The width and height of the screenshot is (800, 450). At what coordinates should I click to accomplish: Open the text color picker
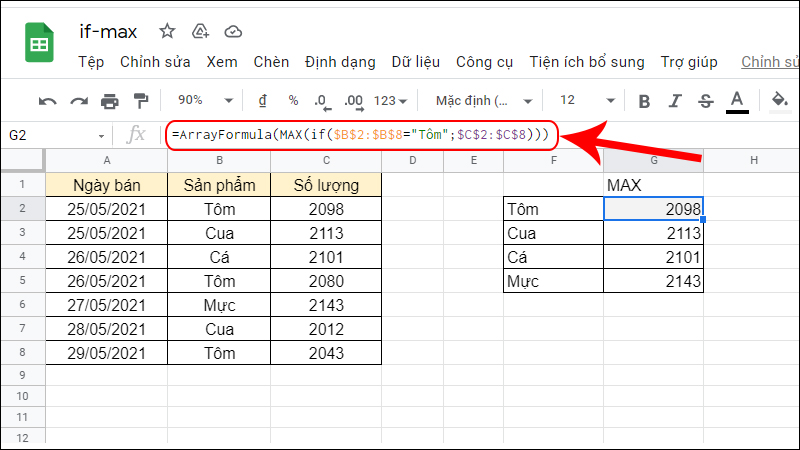[x=737, y=100]
